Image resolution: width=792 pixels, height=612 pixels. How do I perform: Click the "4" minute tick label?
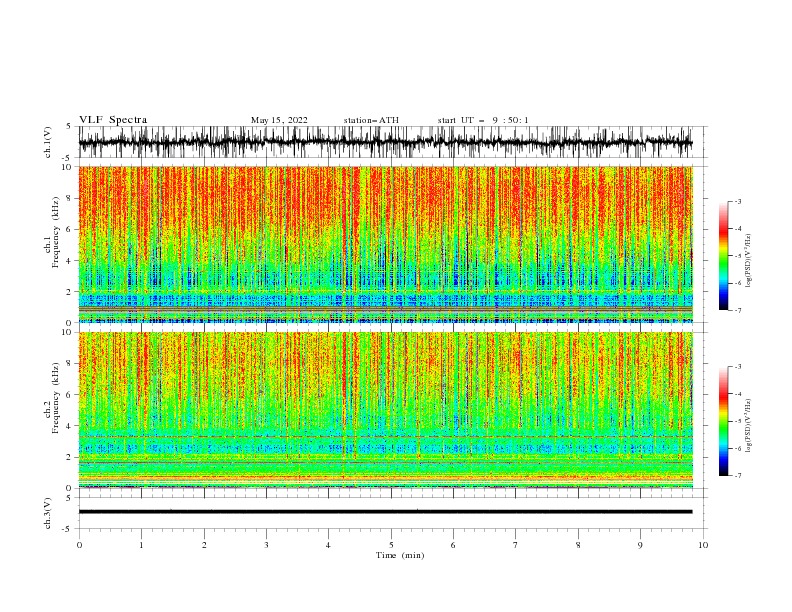tap(328, 545)
